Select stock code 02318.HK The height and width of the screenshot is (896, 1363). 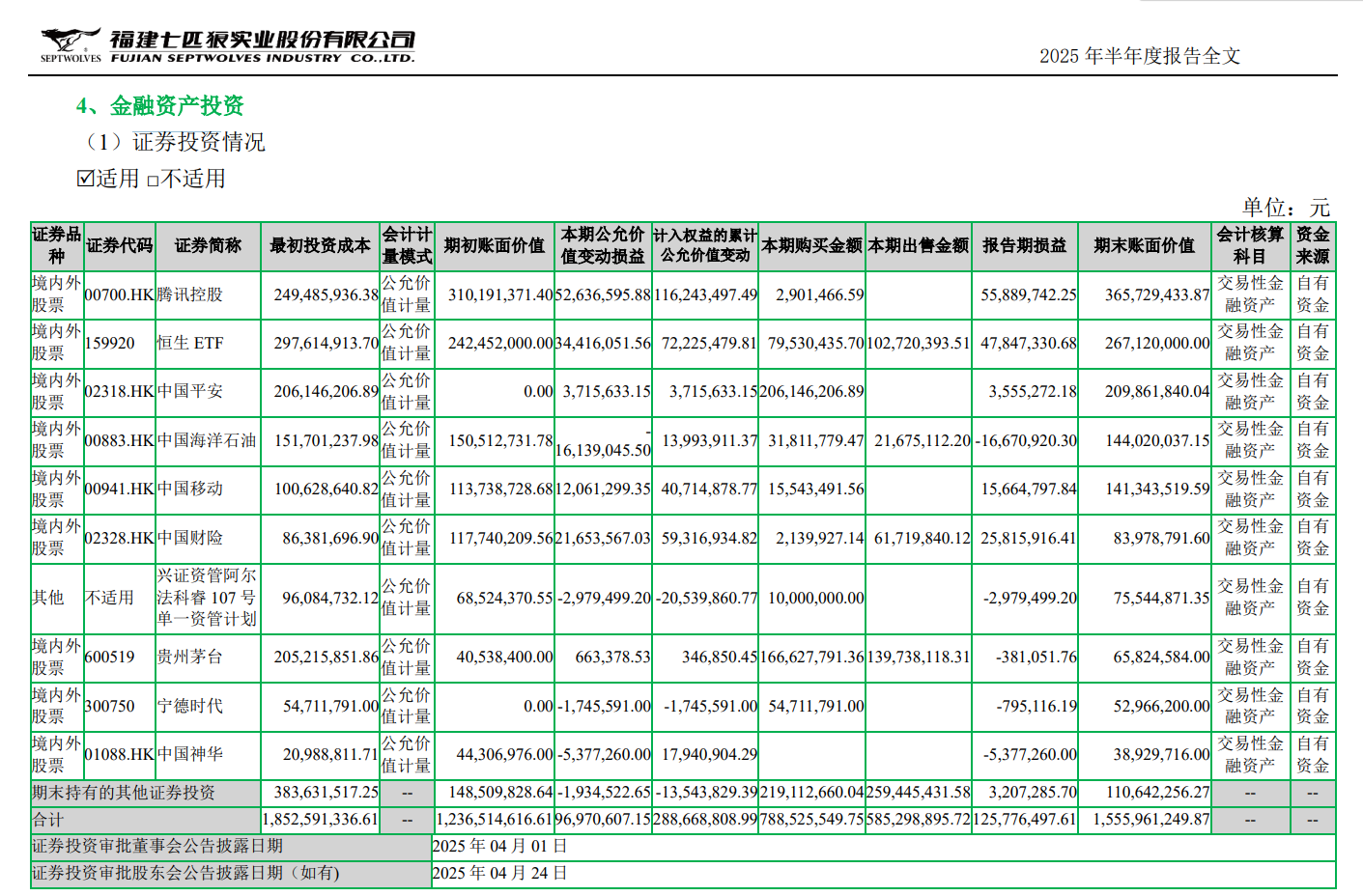(x=119, y=391)
